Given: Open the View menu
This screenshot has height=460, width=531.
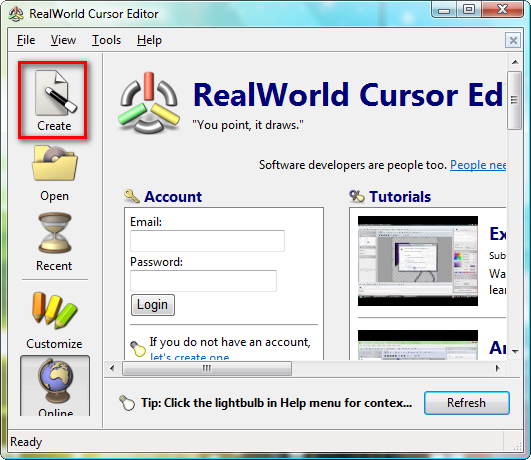Looking at the screenshot, I should tap(63, 40).
